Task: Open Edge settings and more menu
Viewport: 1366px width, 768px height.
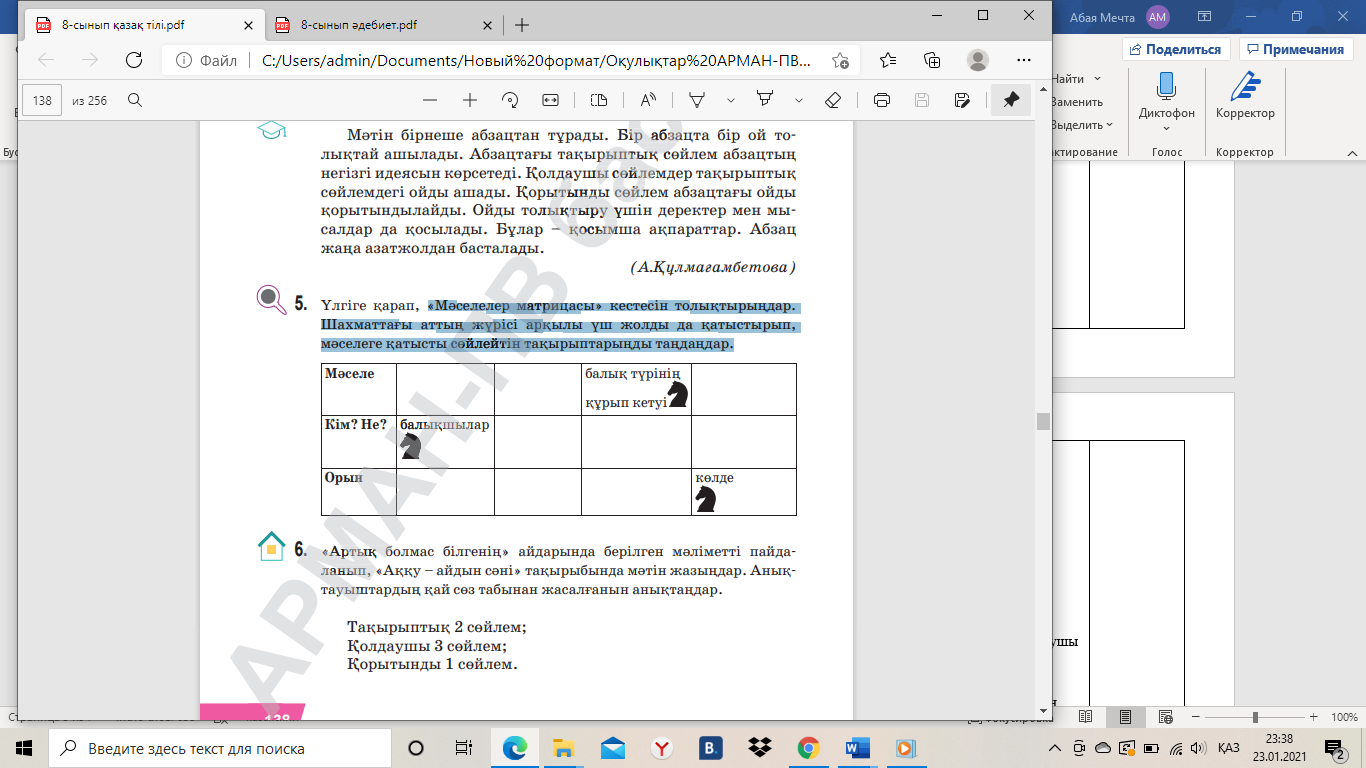Action: (1023, 60)
